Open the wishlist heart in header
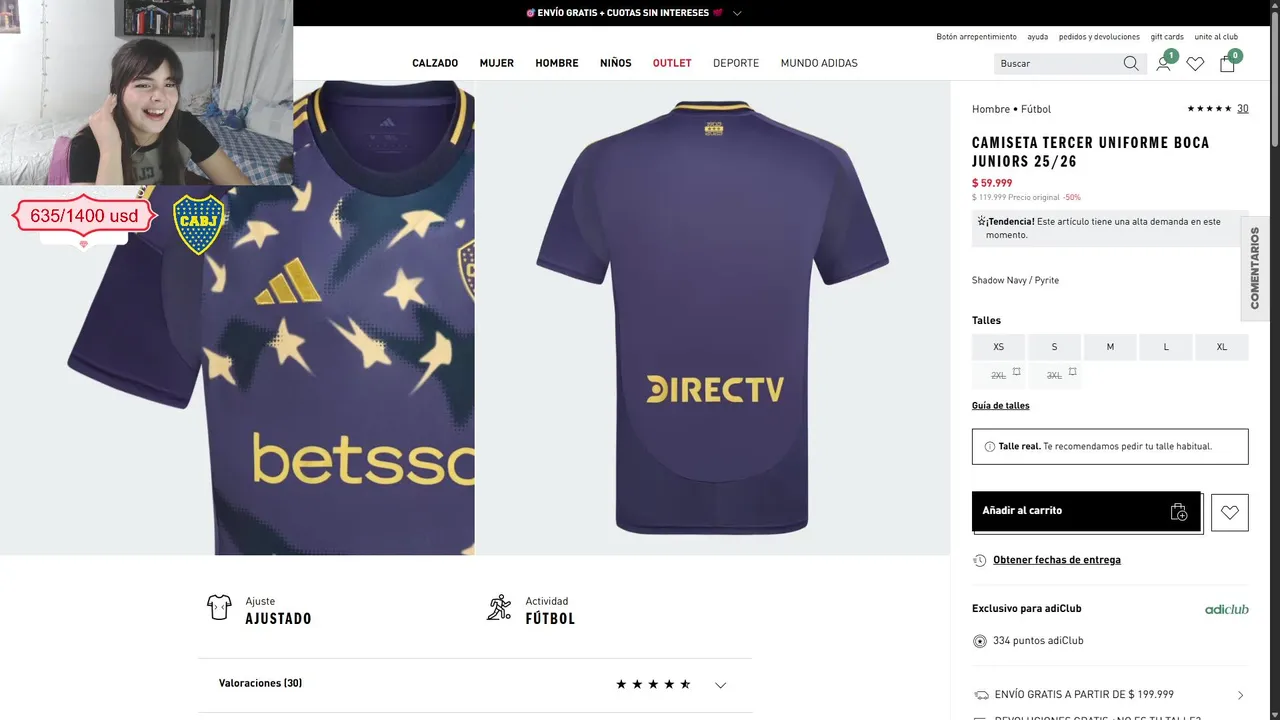The height and width of the screenshot is (720, 1280). tap(1195, 63)
